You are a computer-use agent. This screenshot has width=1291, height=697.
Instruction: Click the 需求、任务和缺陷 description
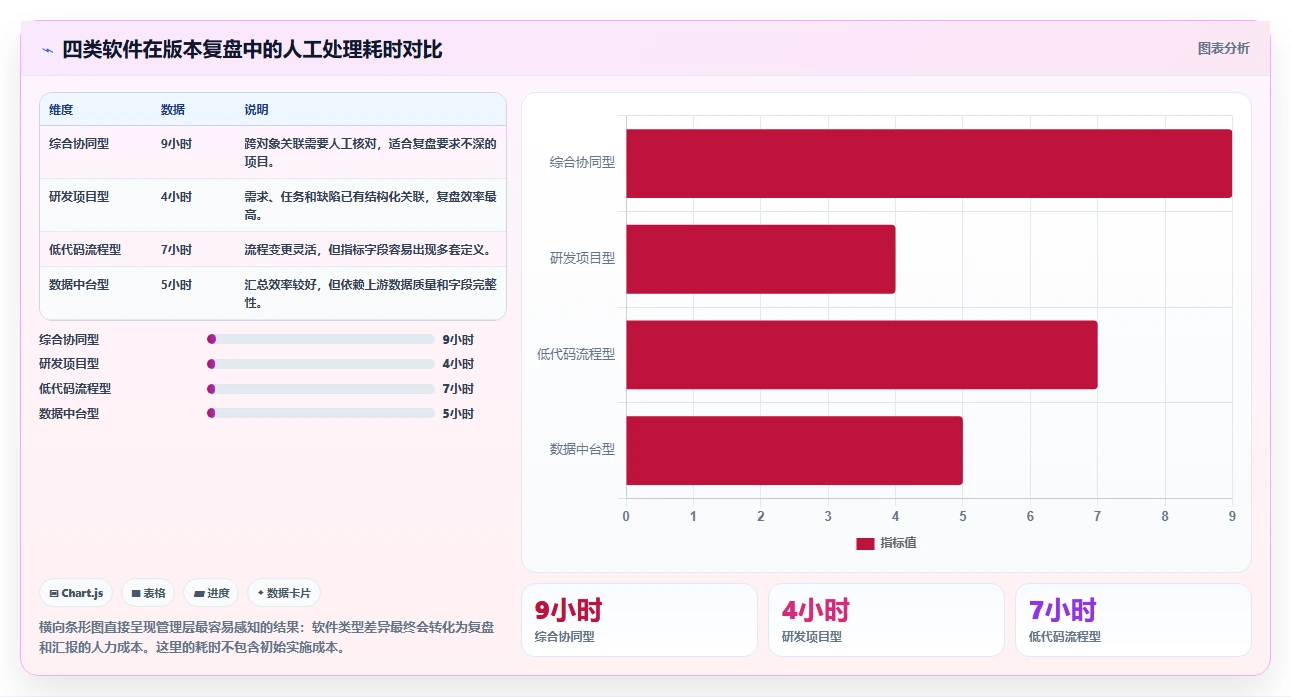(x=371, y=205)
